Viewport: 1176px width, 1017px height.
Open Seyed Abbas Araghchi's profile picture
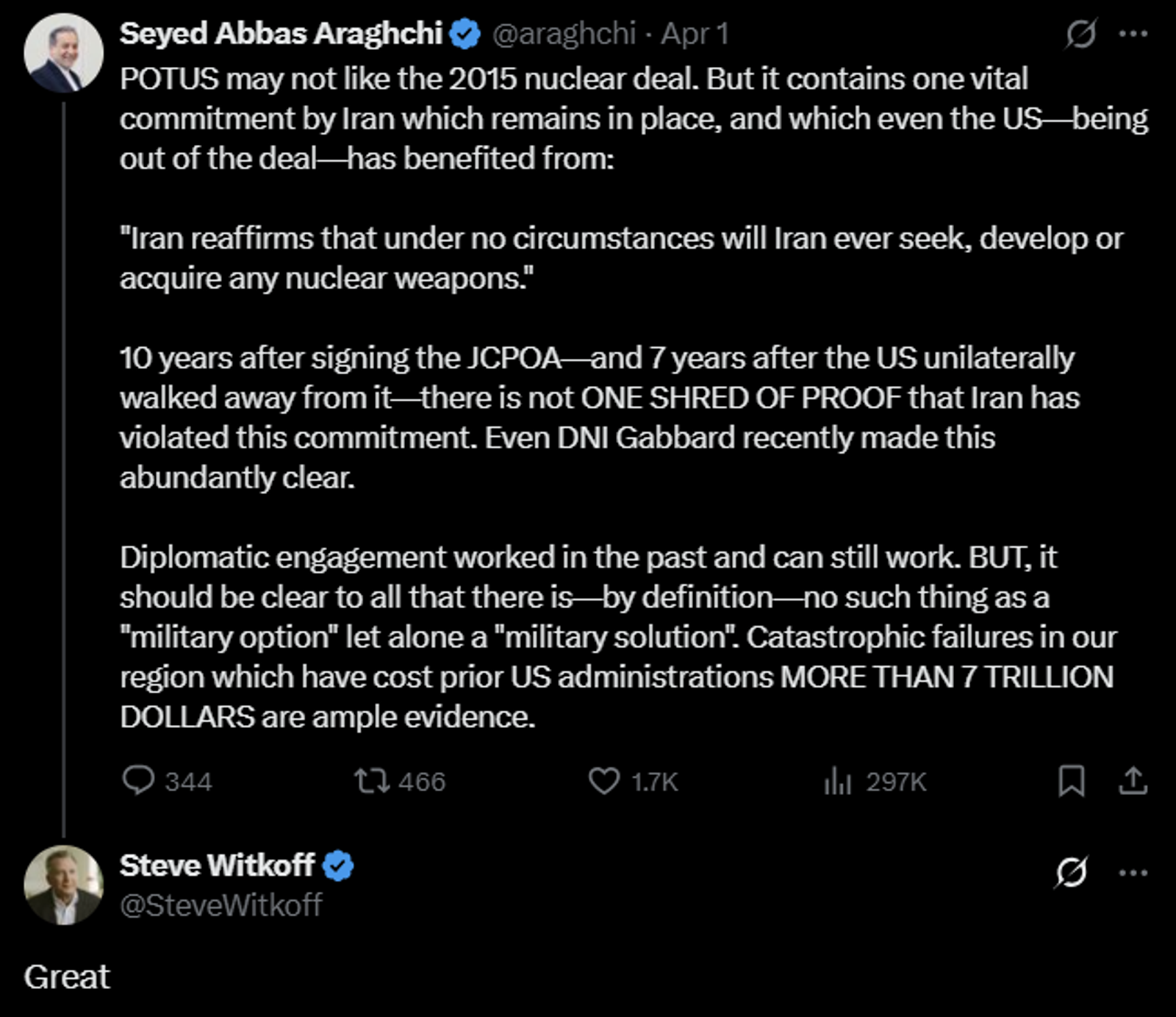click(x=63, y=53)
